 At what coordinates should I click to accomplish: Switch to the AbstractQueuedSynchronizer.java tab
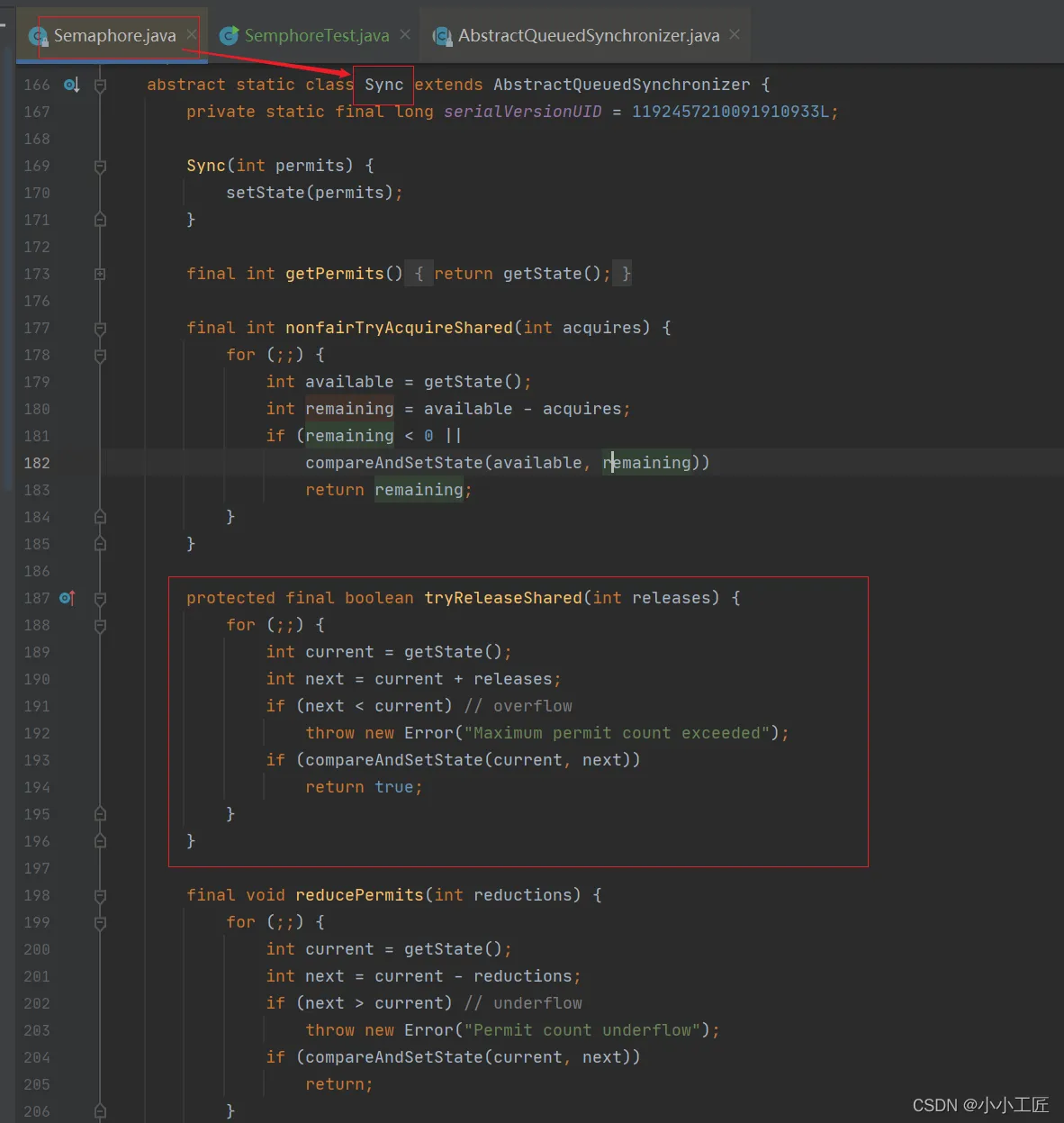click(x=589, y=35)
